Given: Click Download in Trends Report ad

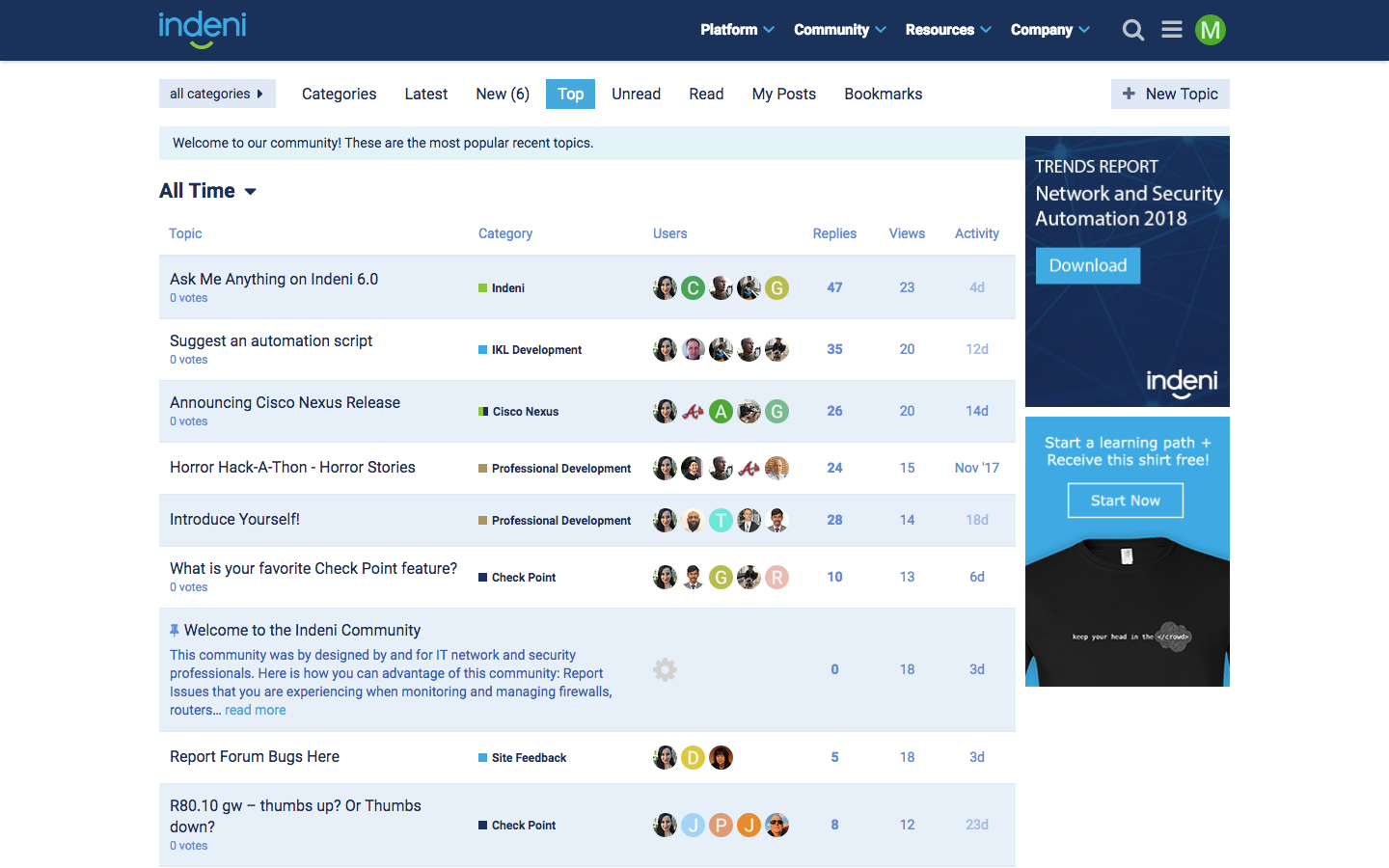Looking at the screenshot, I should (1088, 265).
